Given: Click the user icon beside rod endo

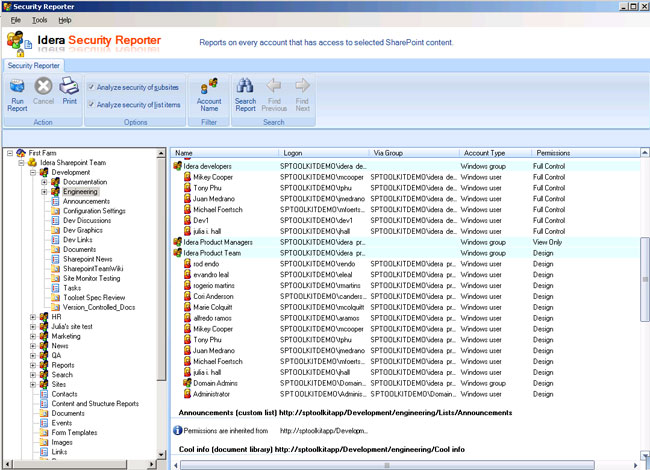Looking at the screenshot, I should click(187, 264).
